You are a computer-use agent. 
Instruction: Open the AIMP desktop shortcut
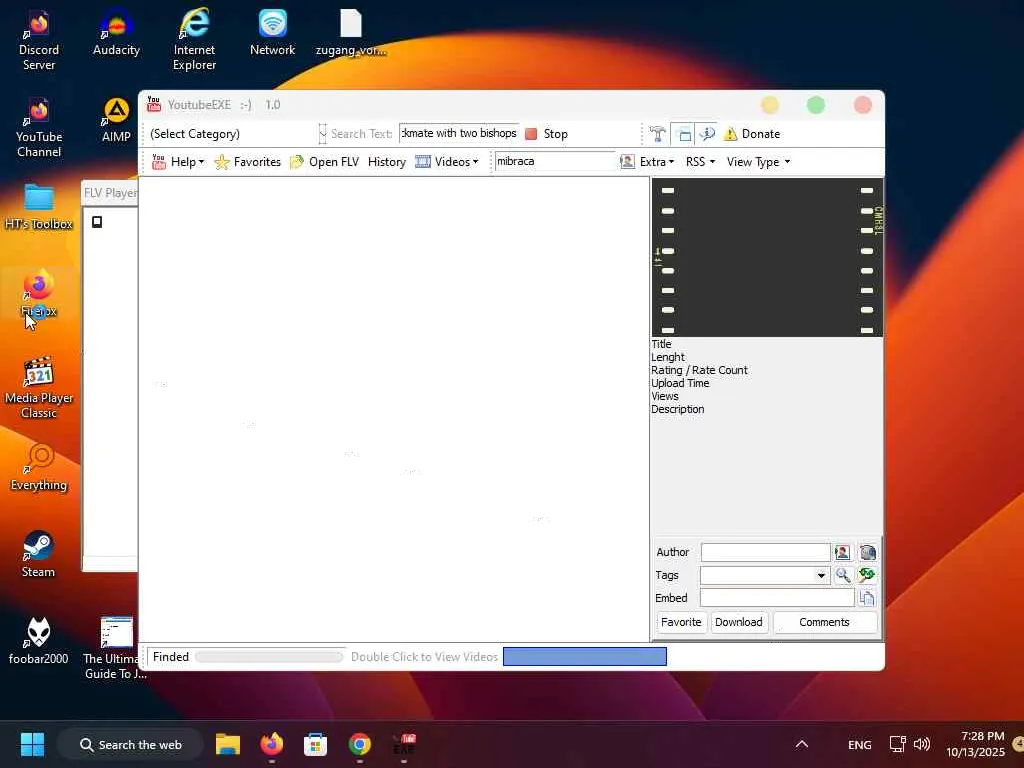[x=116, y=120]
